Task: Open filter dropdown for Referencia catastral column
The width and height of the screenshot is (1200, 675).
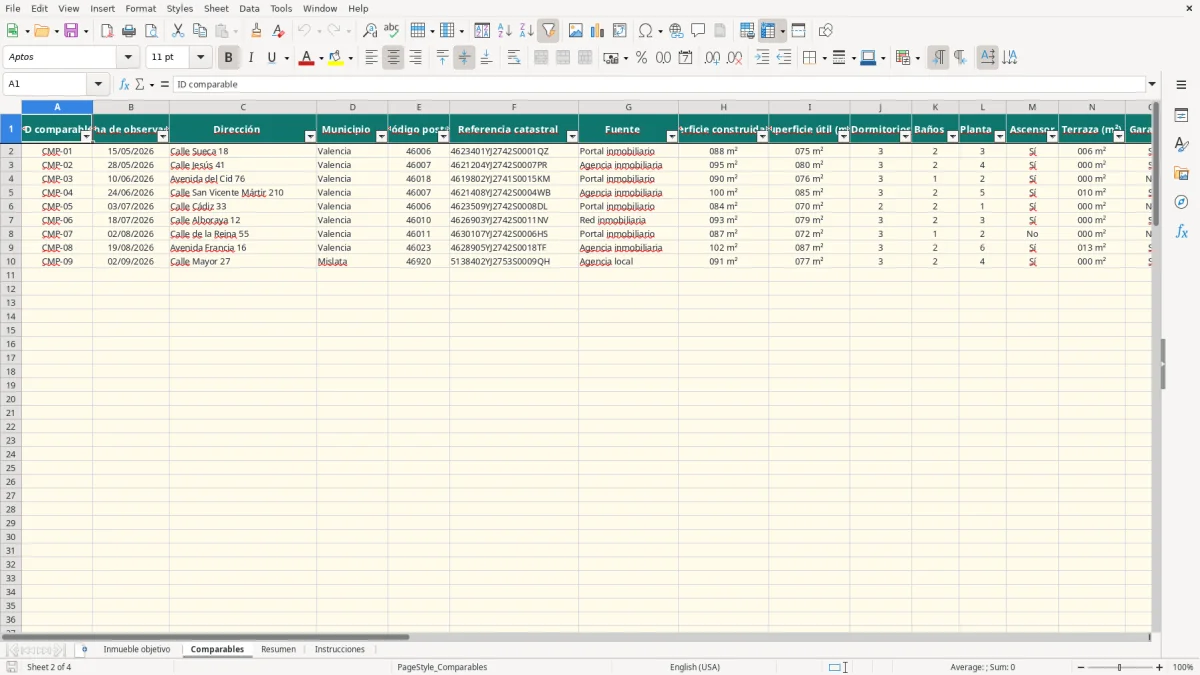Action: coord(572,137)
